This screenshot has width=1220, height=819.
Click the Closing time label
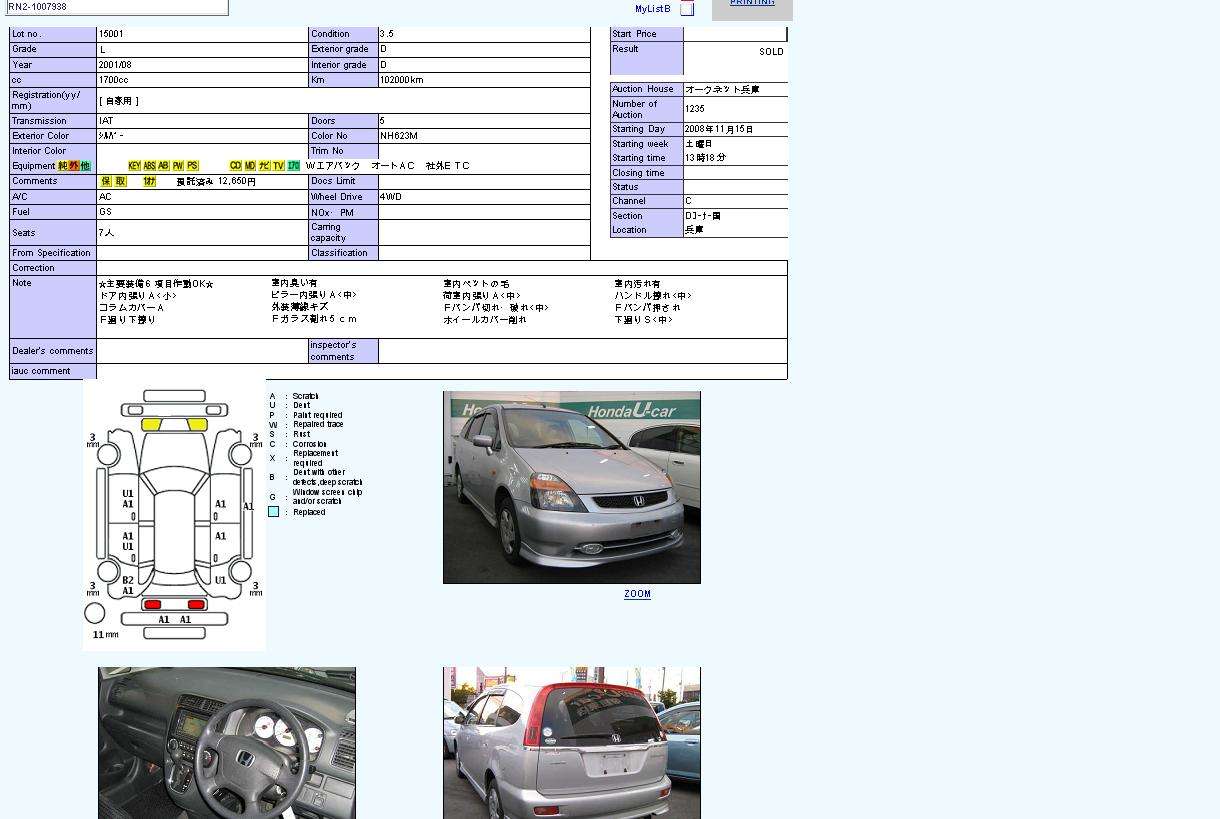click(638, 173)
